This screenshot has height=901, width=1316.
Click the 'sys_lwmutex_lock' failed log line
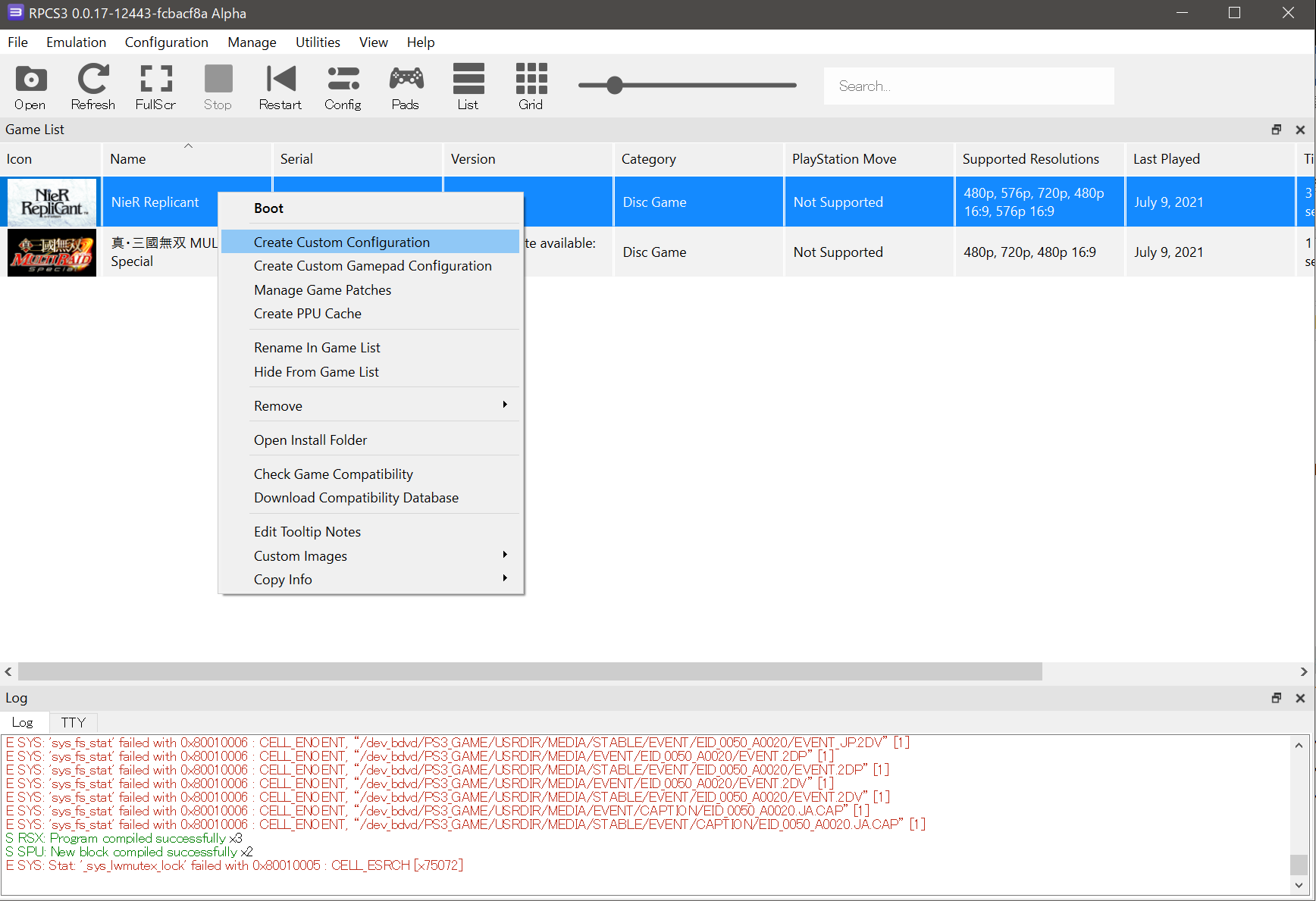coord(234,865)
